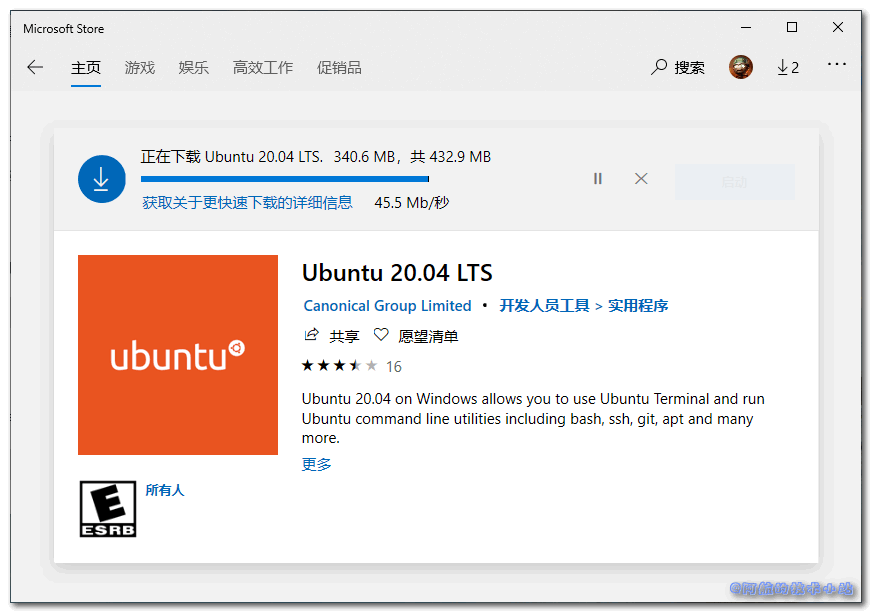Screen dimensions: 873x614
Task: Pause the Ubuntu 20.04 download
Action: [x=598, y=179]
